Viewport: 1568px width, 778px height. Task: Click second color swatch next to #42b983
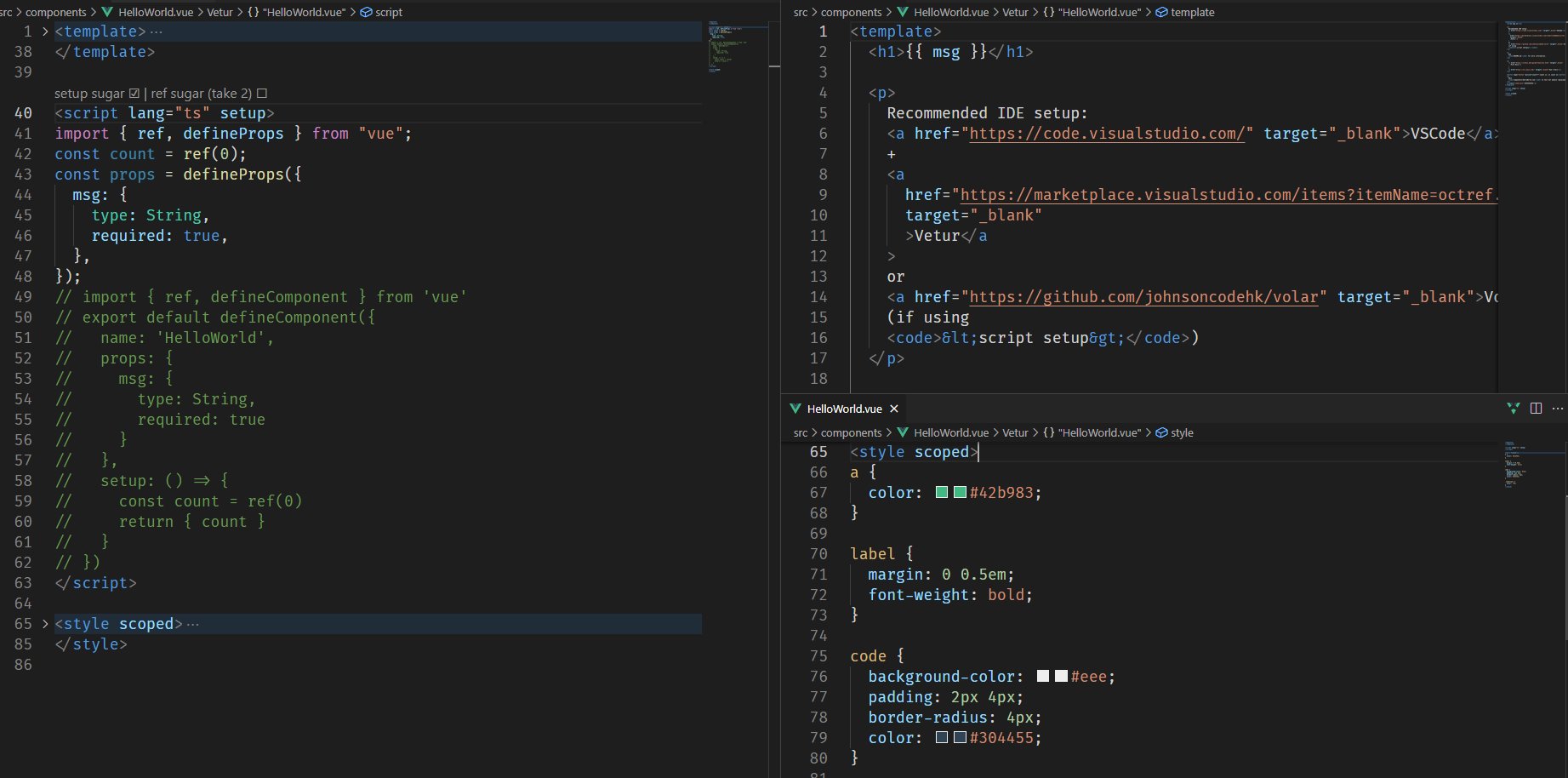(x=961, y=492)
